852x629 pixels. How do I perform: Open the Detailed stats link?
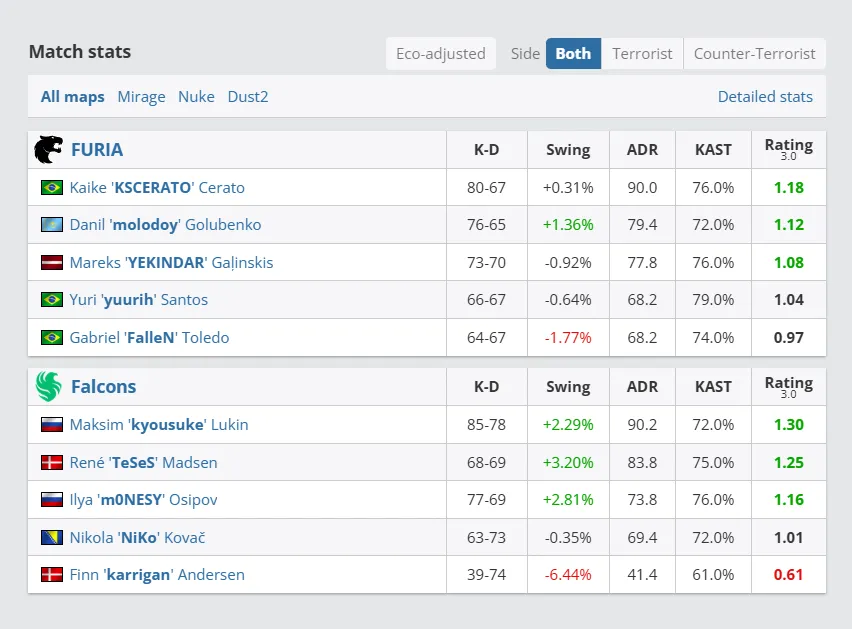click(x=765, y=97)
